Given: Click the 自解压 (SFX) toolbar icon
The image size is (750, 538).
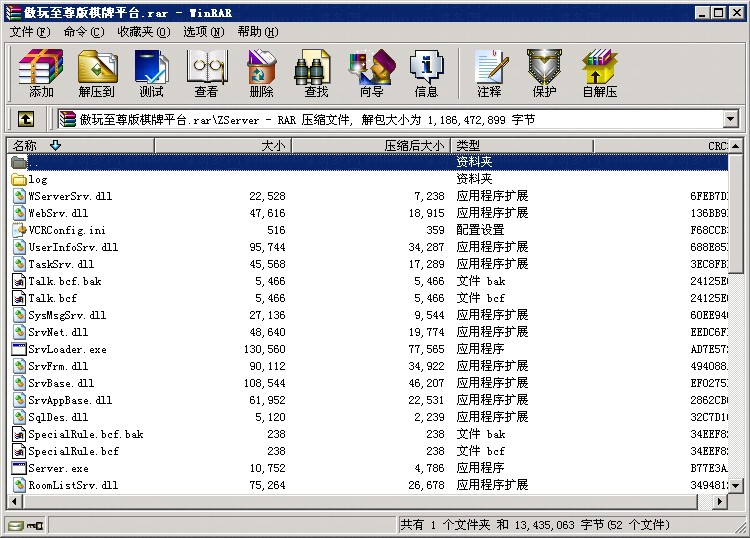Looking at the screenshot, I should pos(599,73).
